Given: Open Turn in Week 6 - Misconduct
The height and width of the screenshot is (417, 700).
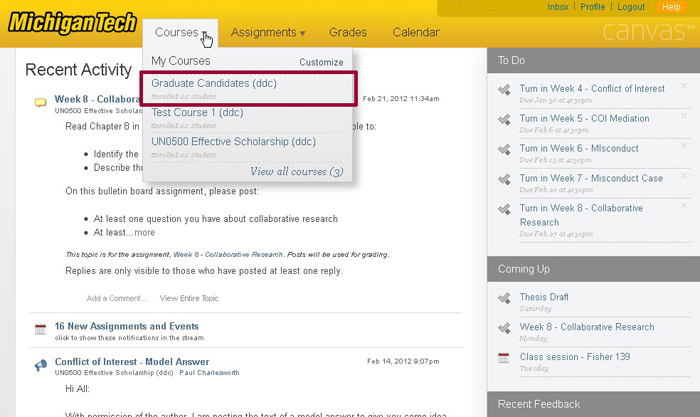Looking at the screenshot, I should tap(579, 149).
